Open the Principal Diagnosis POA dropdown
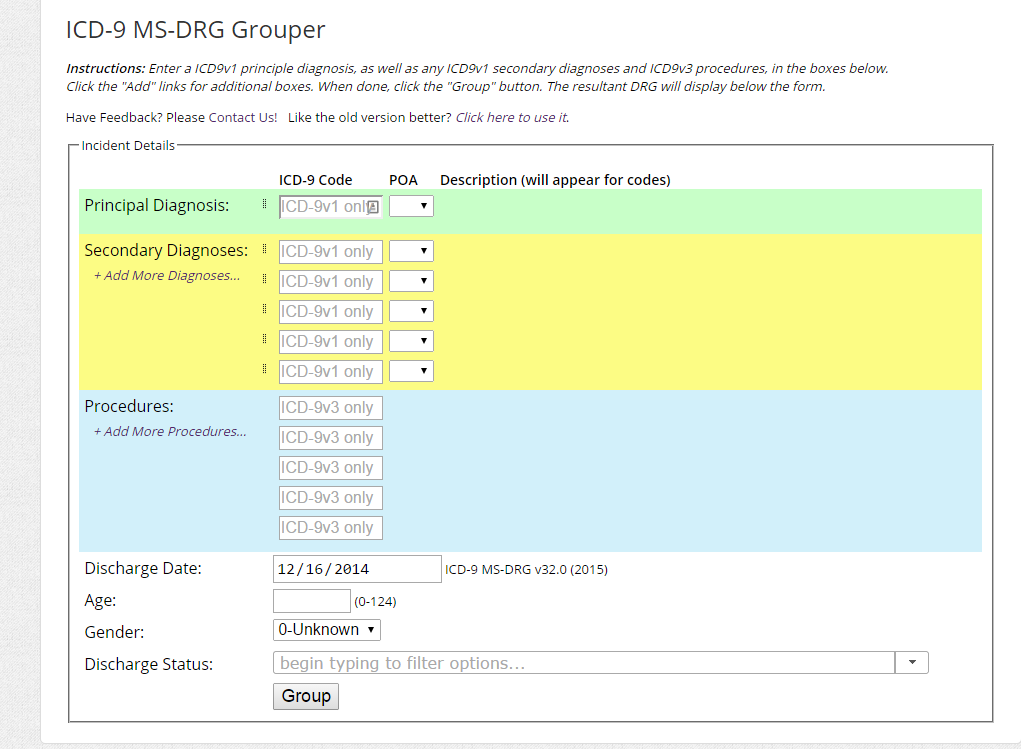1021x749 pixels. [411, 207]
